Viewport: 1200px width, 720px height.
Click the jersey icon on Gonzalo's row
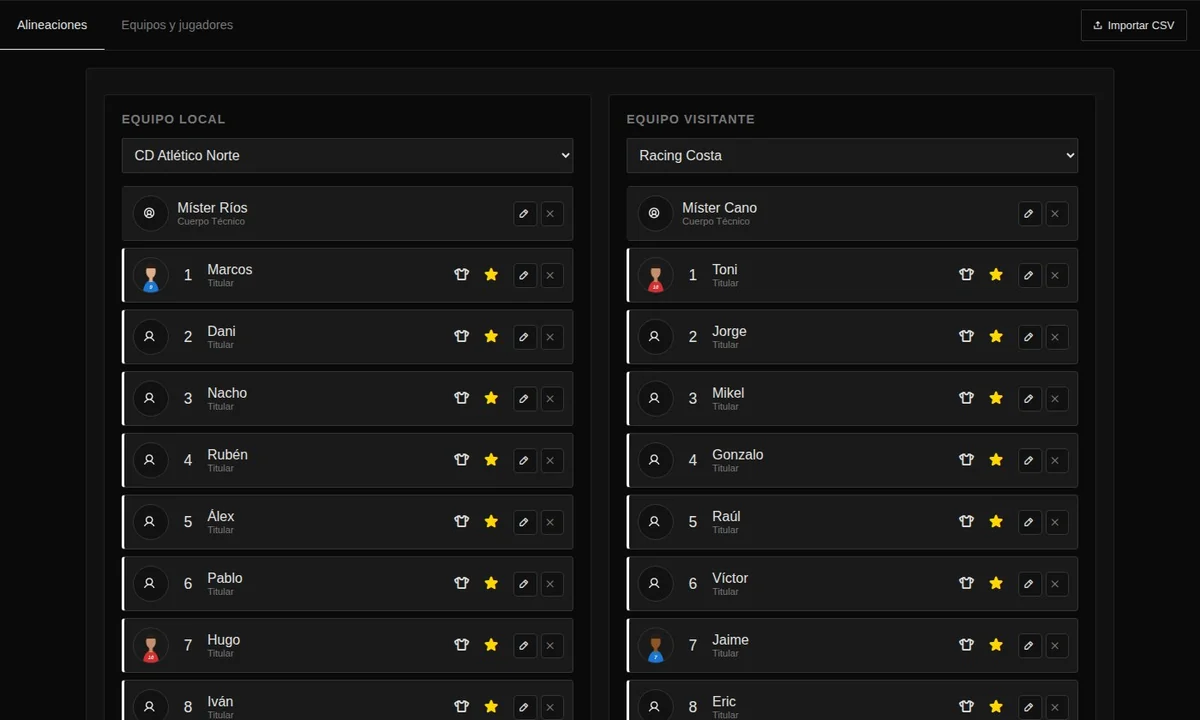[966, 460]
